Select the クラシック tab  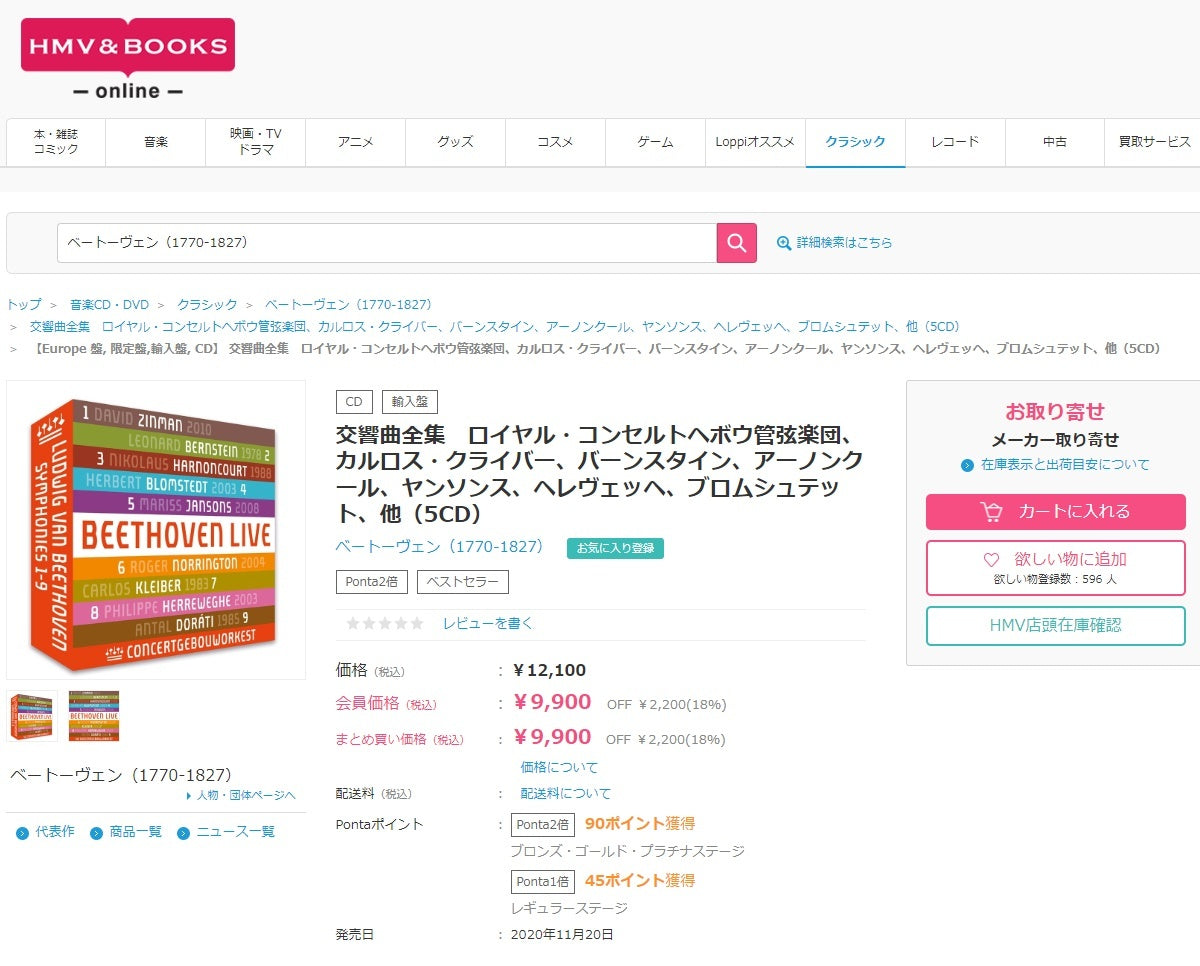click(x=856, y=142)
